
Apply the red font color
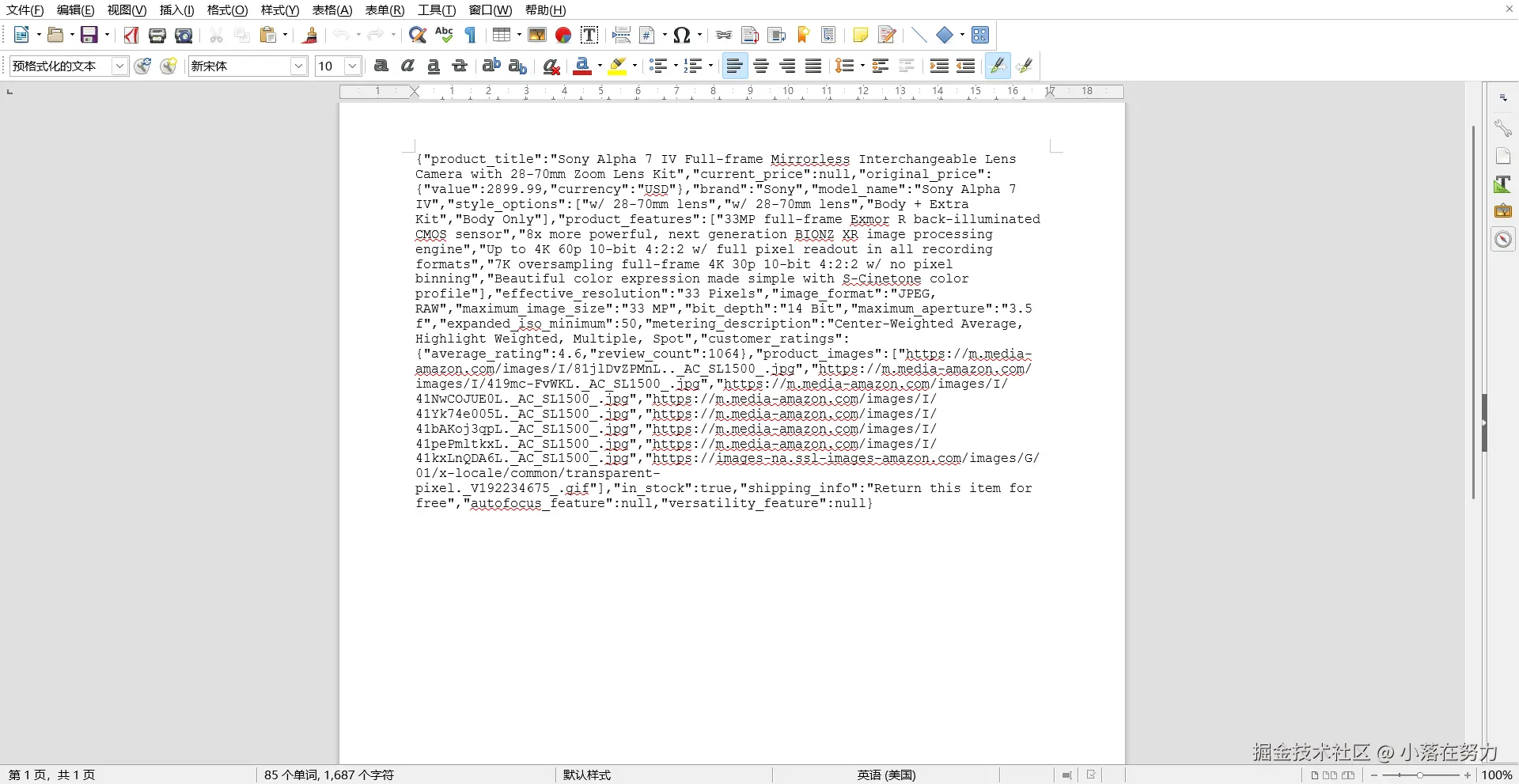(x=582, y=66)
